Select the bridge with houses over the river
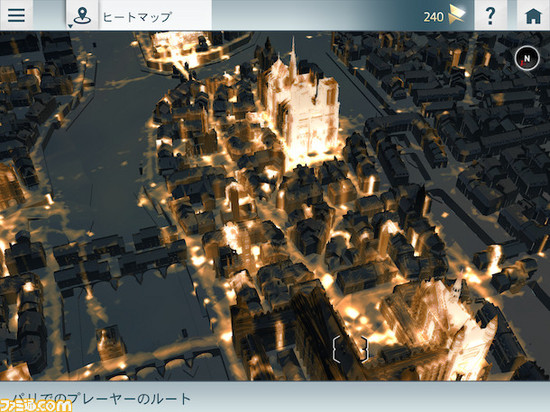This screenshot has height=412, width=550. tap(119, 256)
